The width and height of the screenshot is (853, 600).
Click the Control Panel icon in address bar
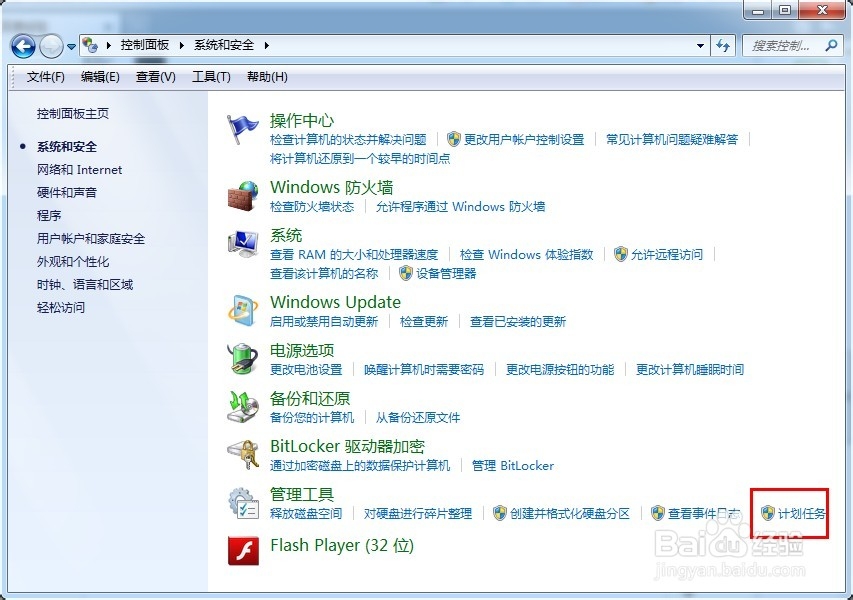tap(90, 45)
